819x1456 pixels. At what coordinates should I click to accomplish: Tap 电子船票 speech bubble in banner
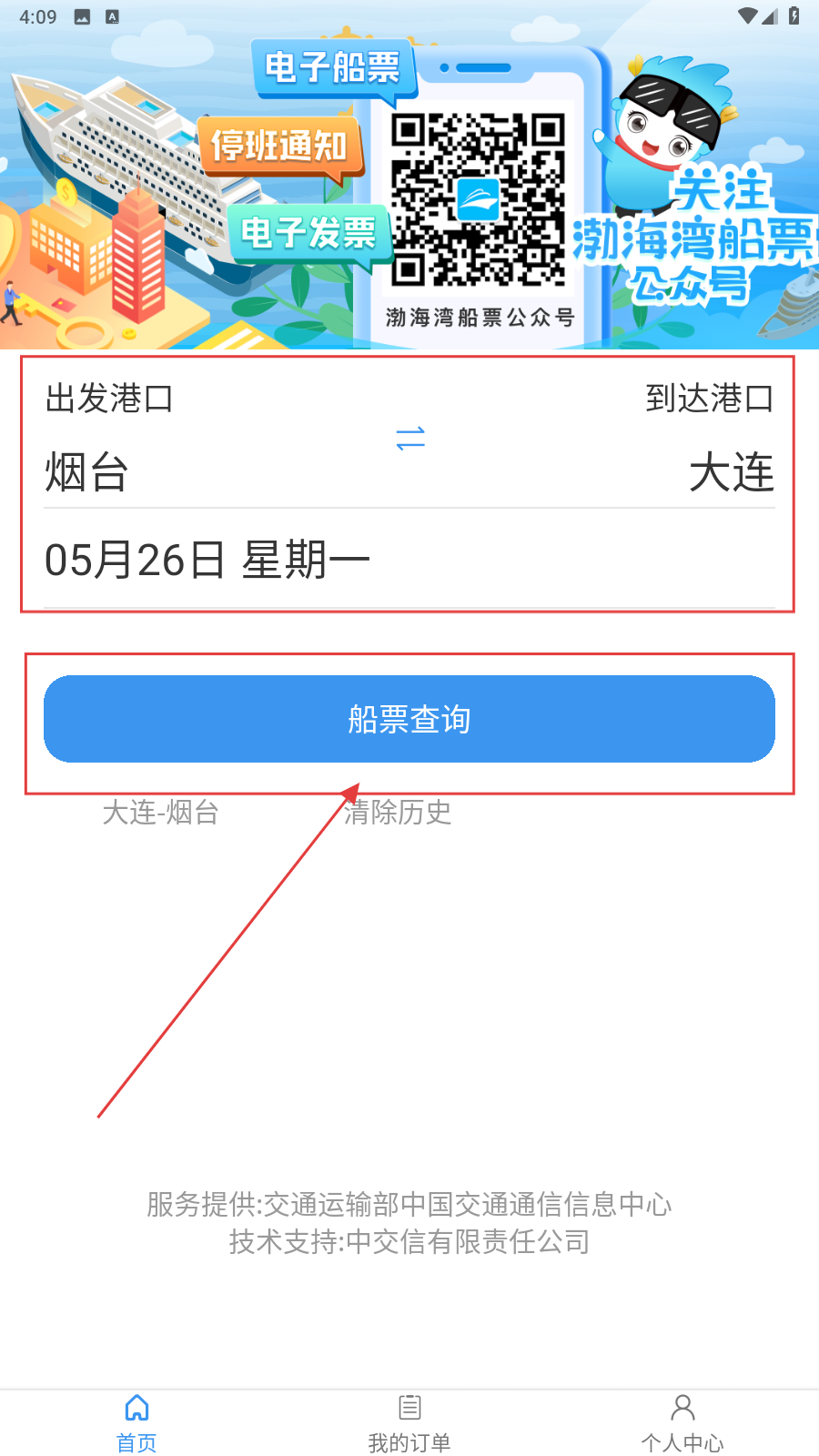coord(333,68)
